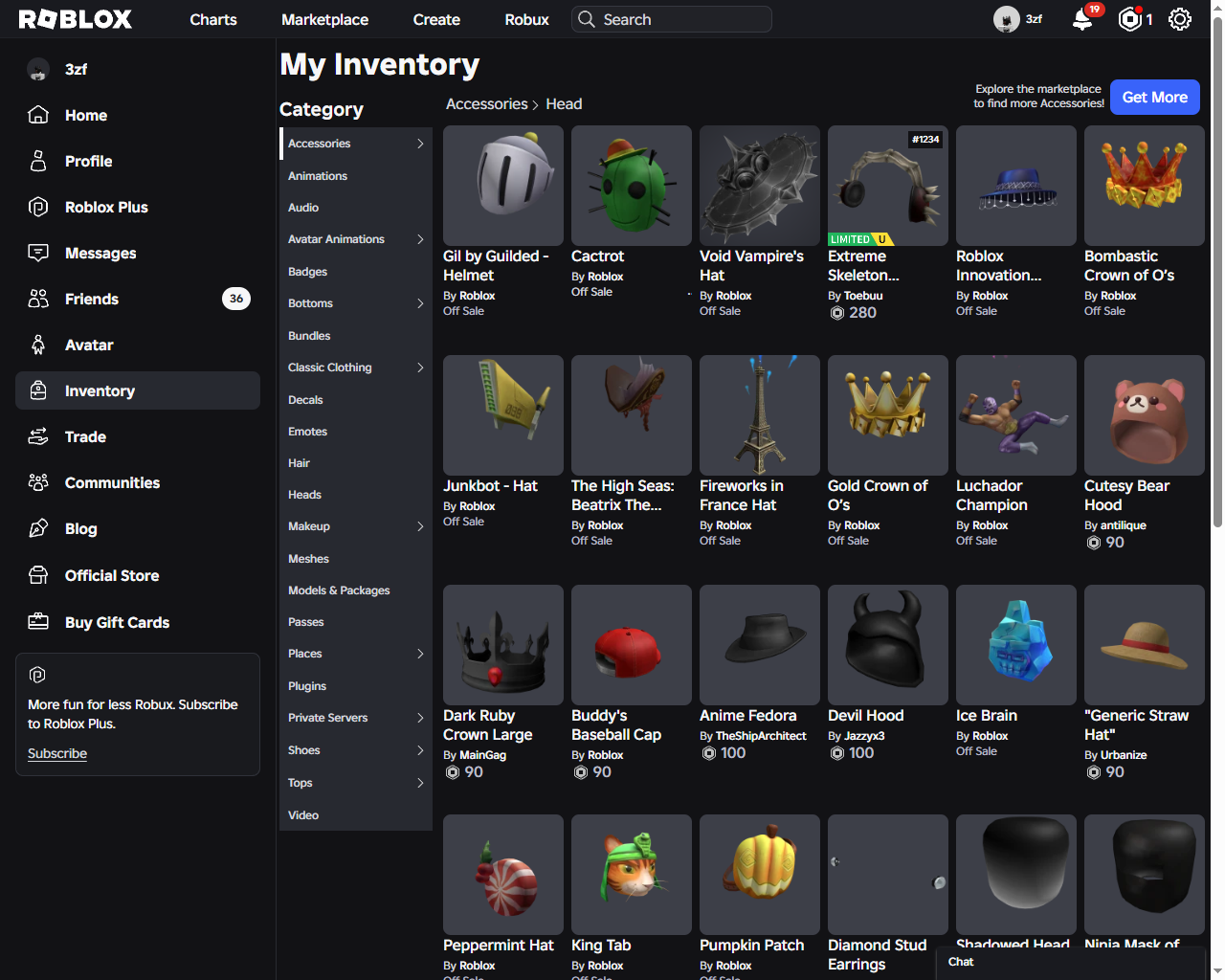
Task: Click the Inventory sidebar icon
Action: [x=38, y=390]
